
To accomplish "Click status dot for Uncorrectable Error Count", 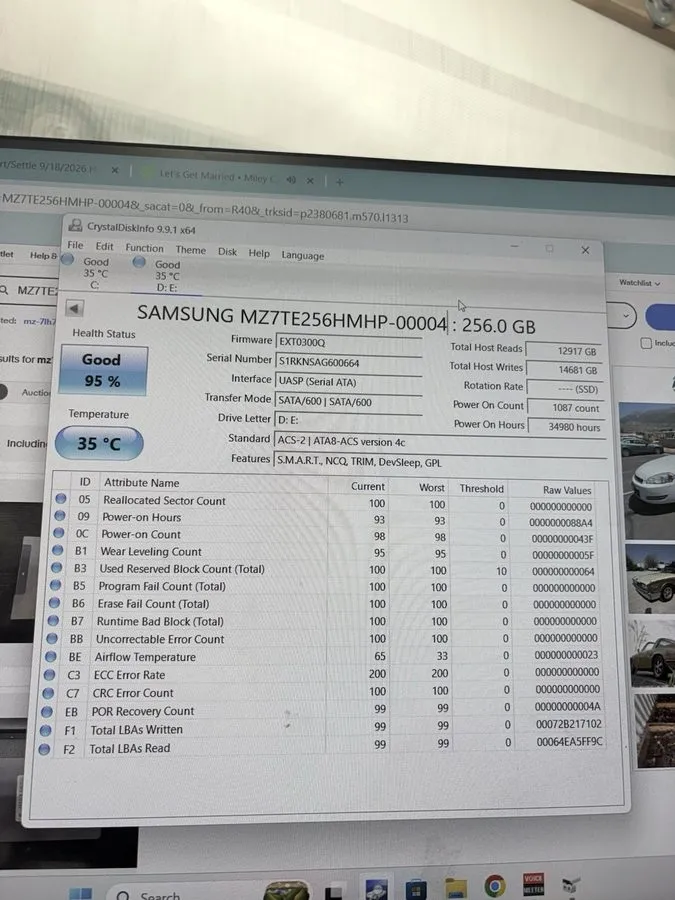I will click(52, 638).
